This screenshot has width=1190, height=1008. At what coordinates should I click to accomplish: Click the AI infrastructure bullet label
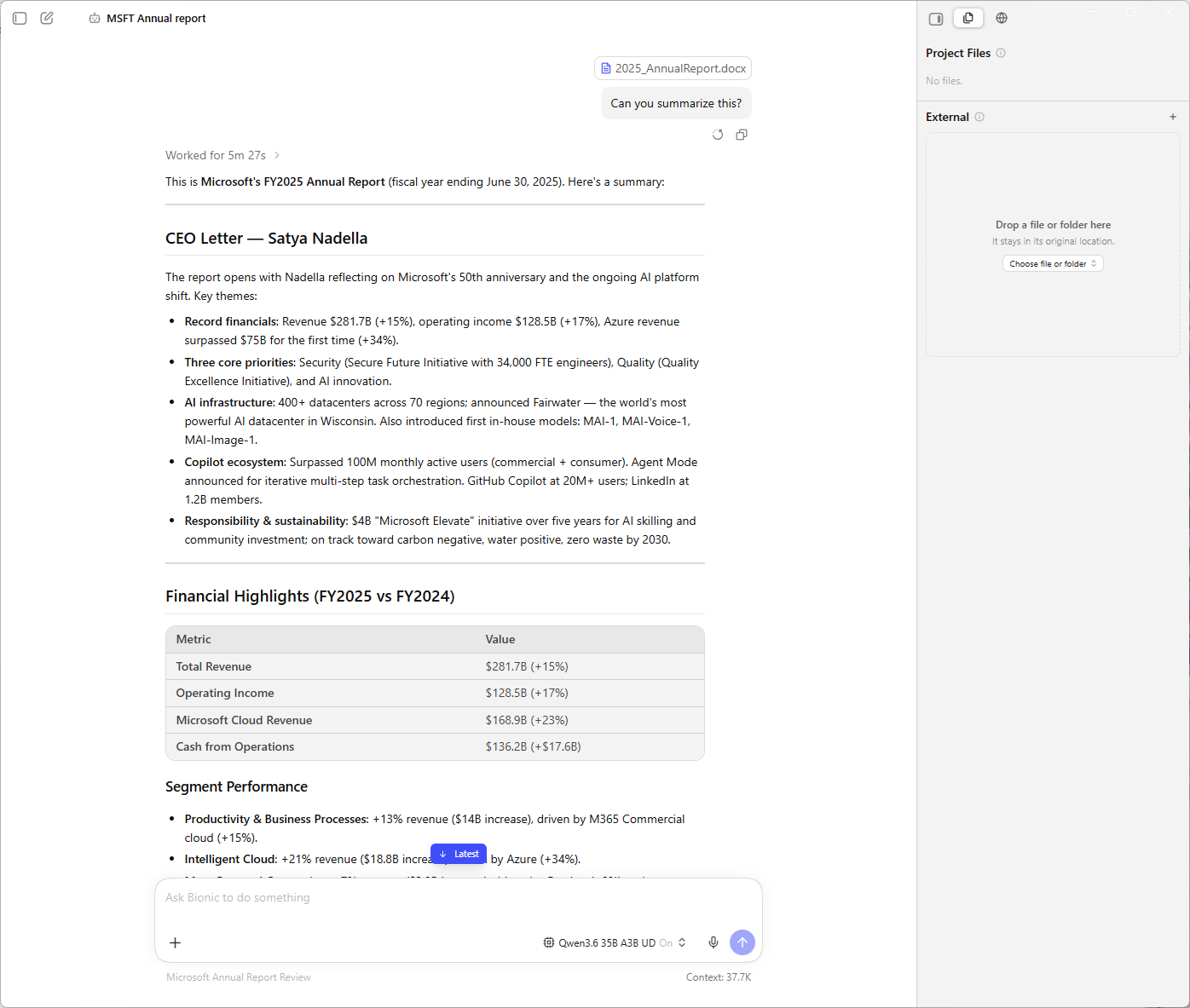pos(230,402)
